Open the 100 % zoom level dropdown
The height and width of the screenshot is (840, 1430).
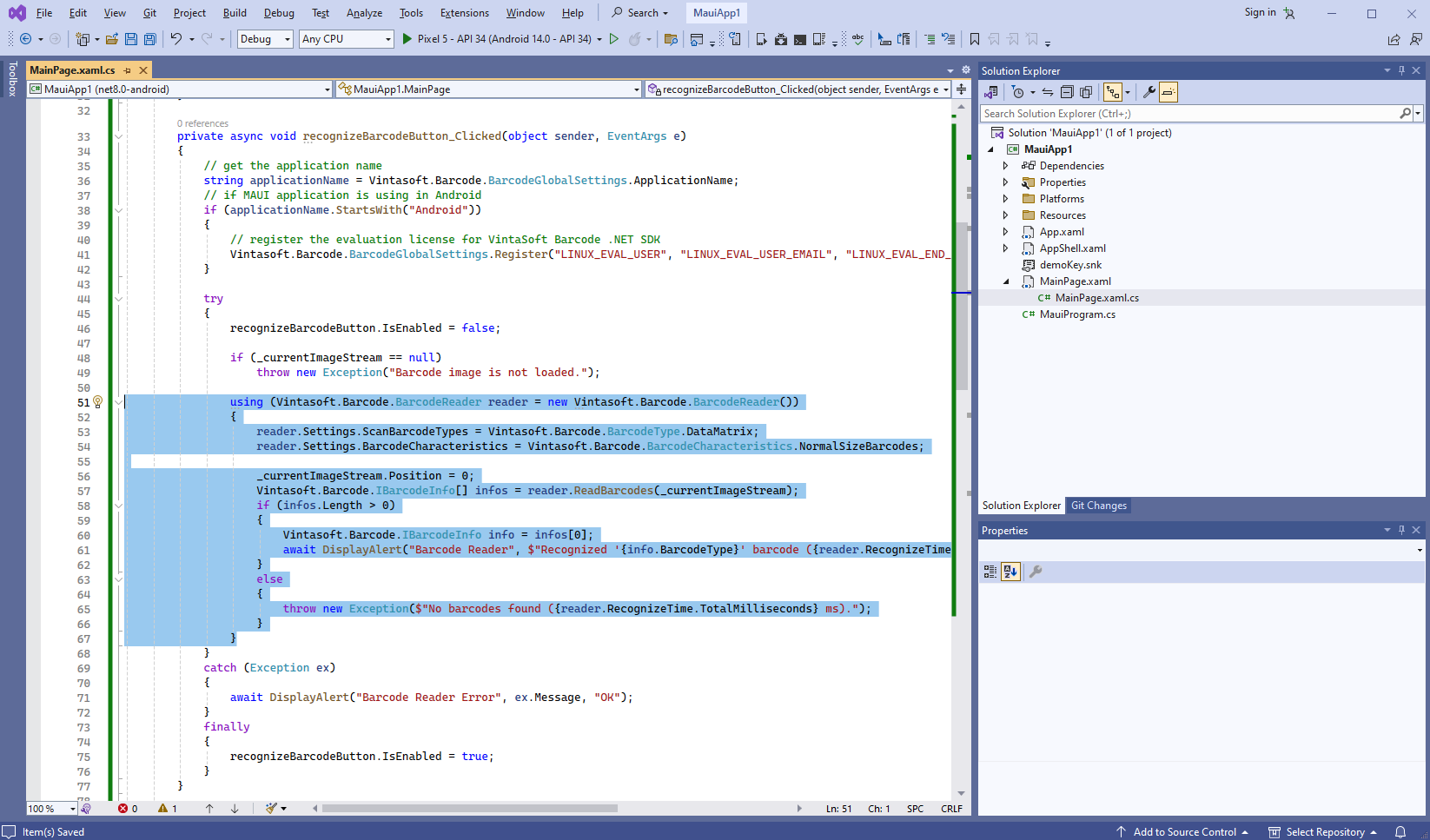52,809
